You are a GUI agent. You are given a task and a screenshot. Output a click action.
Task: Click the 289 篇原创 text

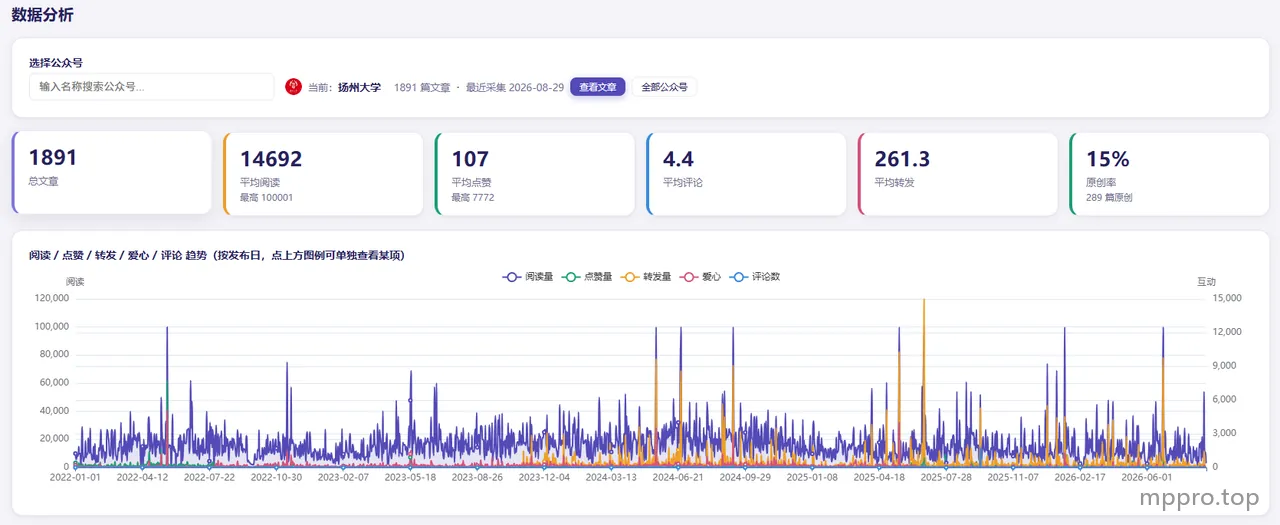click(x=1109, y=198)
